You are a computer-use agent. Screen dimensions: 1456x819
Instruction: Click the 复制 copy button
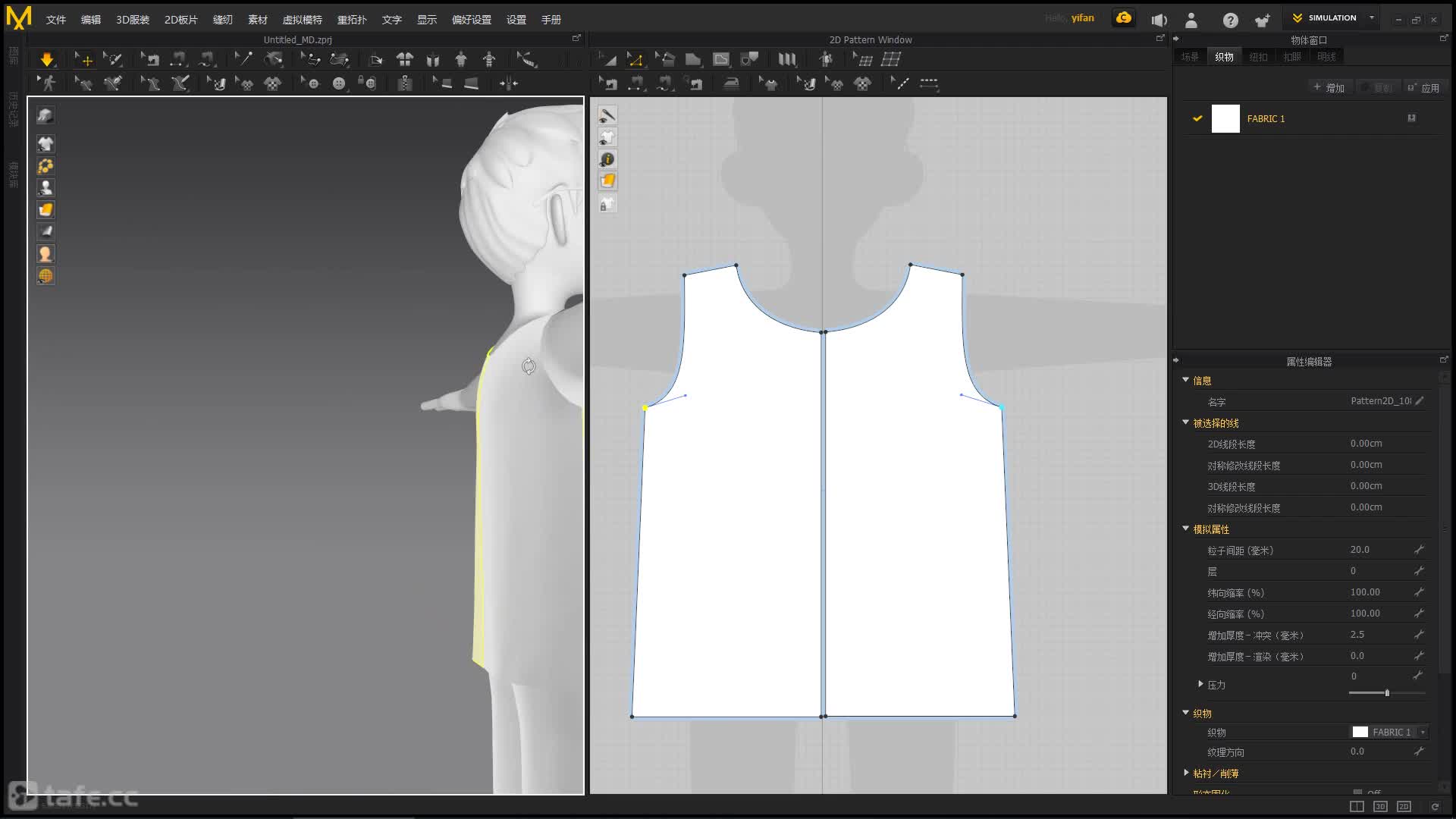pyautogui.click(x=1377, y=88)
